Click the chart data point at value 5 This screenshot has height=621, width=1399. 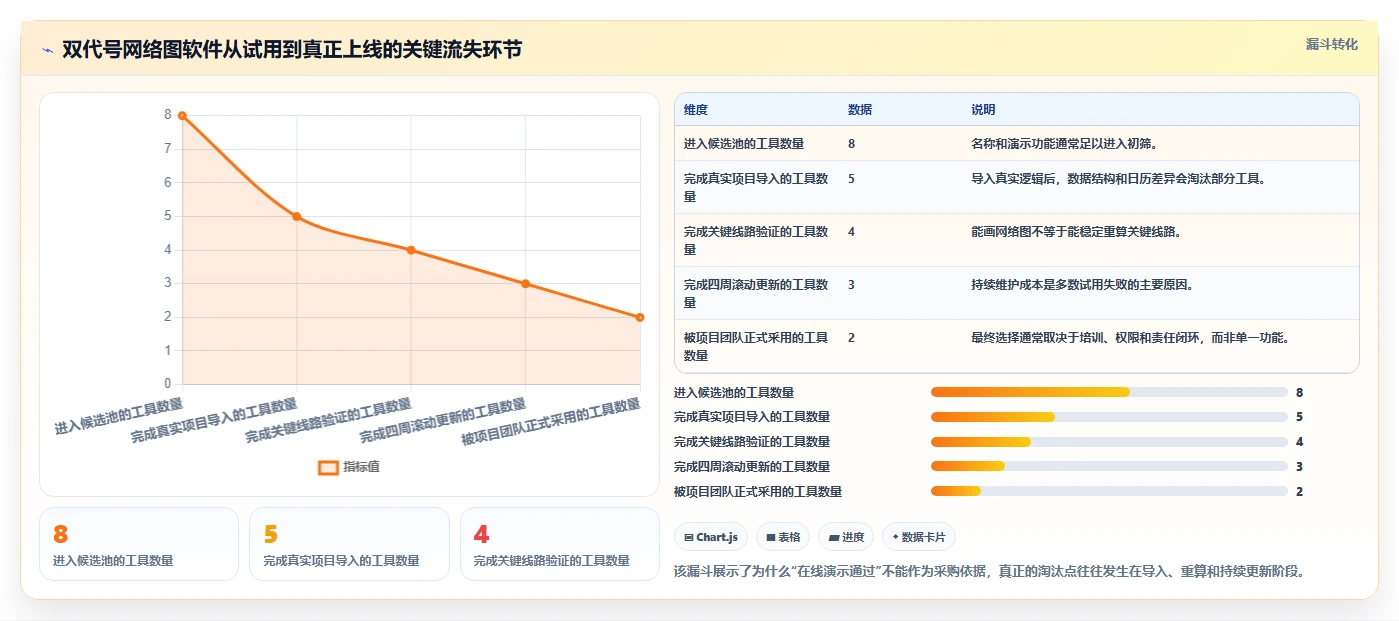point(297,216)
